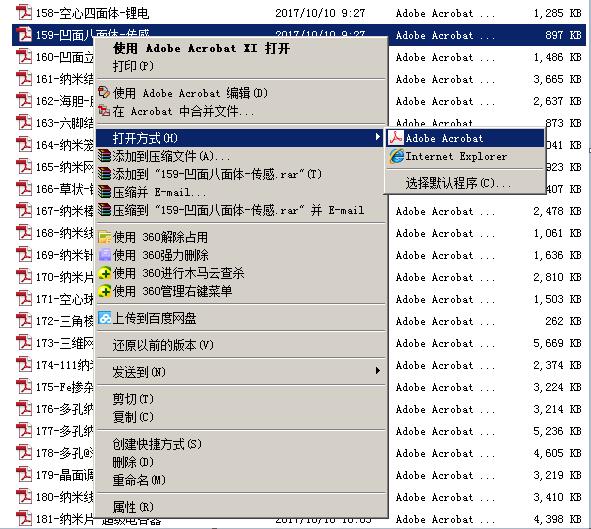Click PDF icon of file 158-空心四面体-锂电

pos(24,12)
